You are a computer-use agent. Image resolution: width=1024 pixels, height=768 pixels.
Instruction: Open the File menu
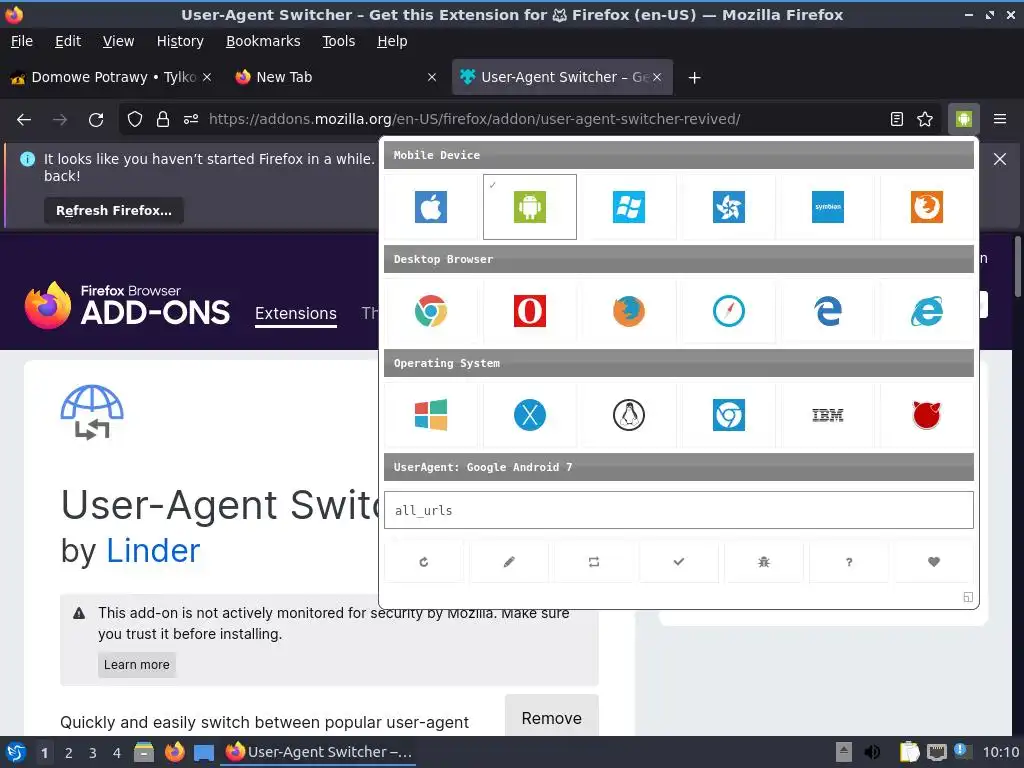22,41
